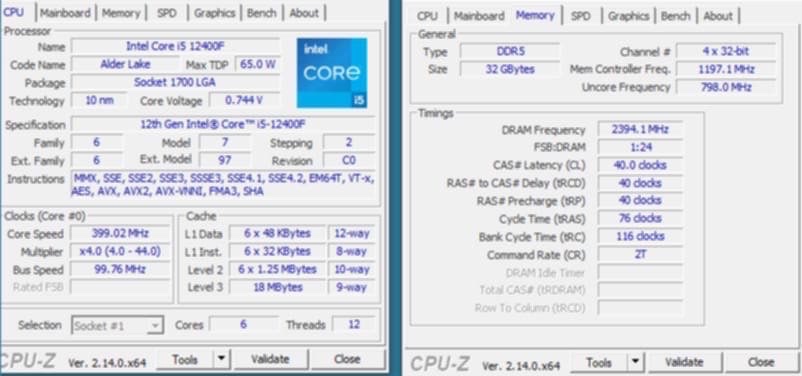Click multiplier value 'x4.0 (4.0 - 44.0)'
The width and height of the screenshot is (802, 376).
click(120, 251)
